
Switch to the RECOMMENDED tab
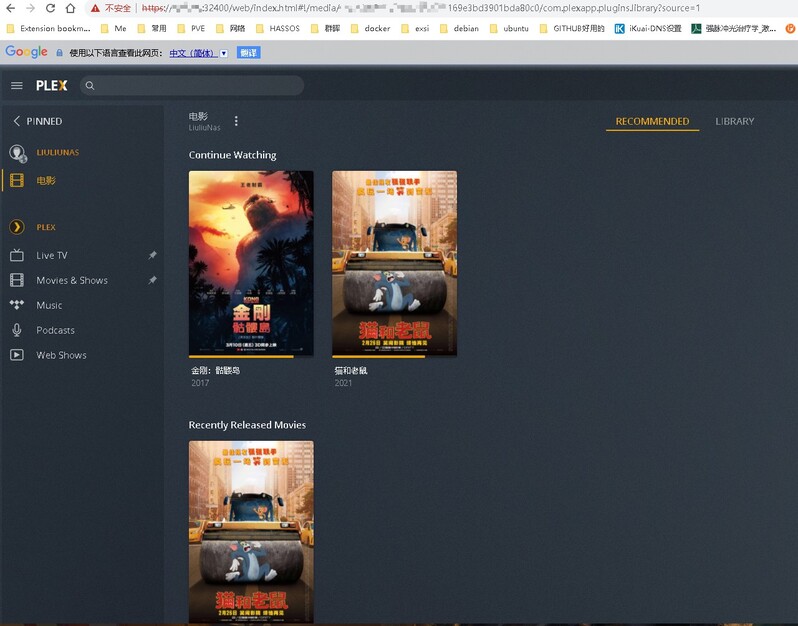click(652, 121)
